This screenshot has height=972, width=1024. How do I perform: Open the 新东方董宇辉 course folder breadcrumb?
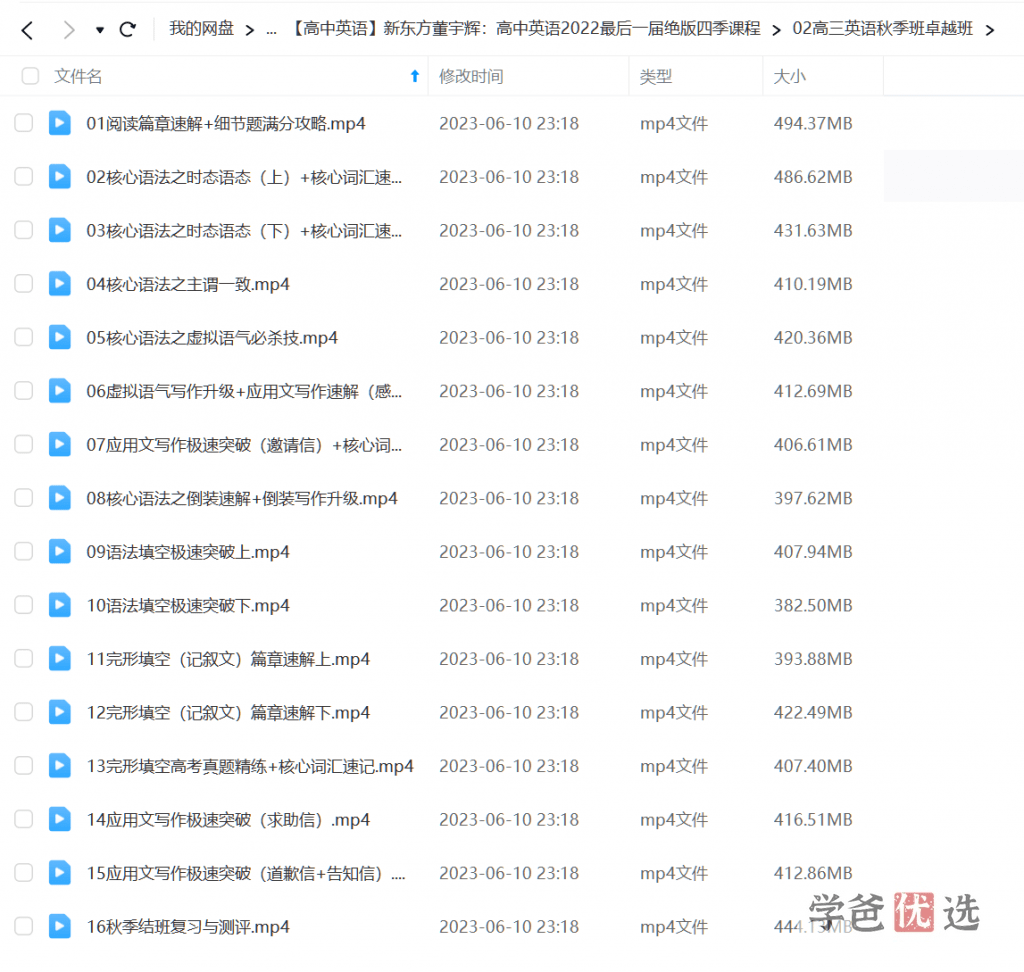coord(524,29)
